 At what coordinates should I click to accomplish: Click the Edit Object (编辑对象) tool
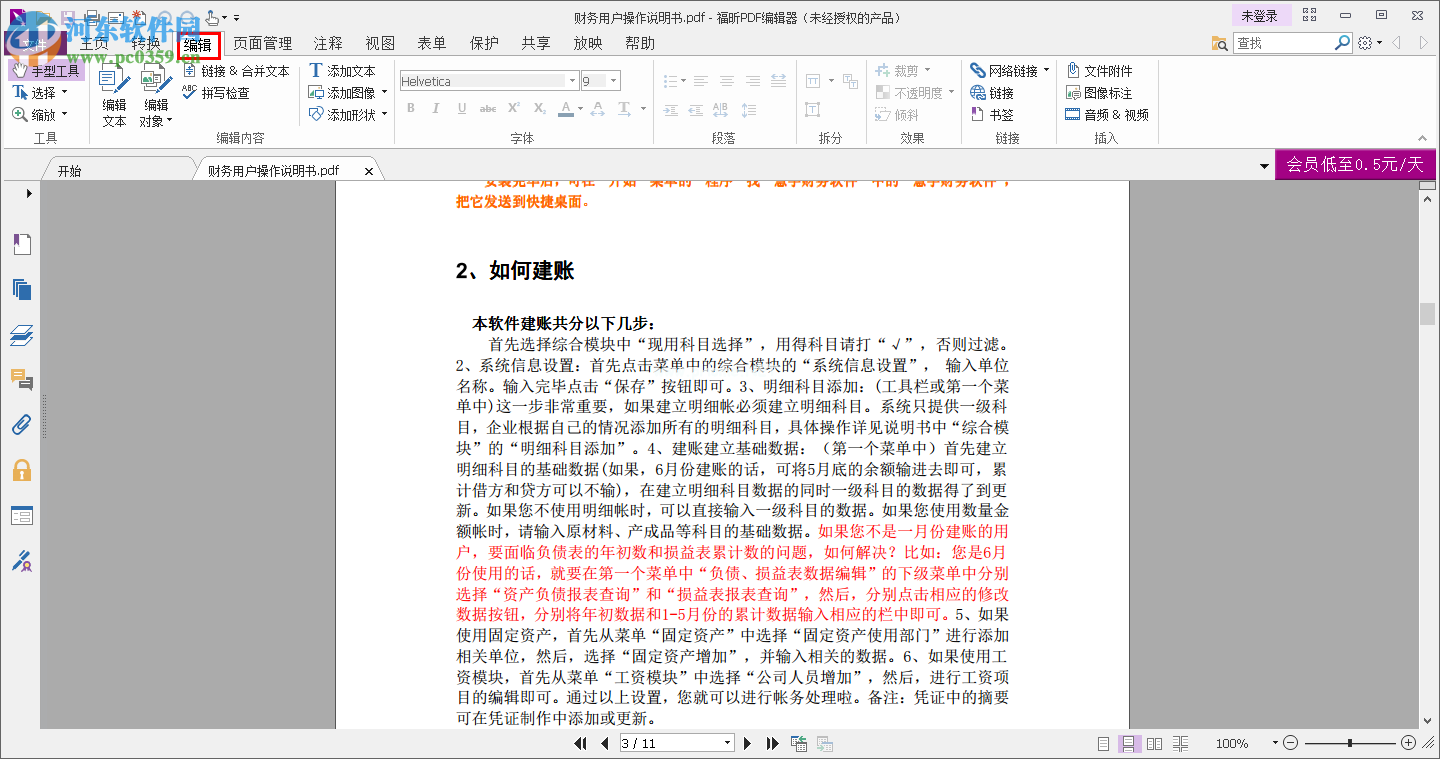click(x=156, y=96)
